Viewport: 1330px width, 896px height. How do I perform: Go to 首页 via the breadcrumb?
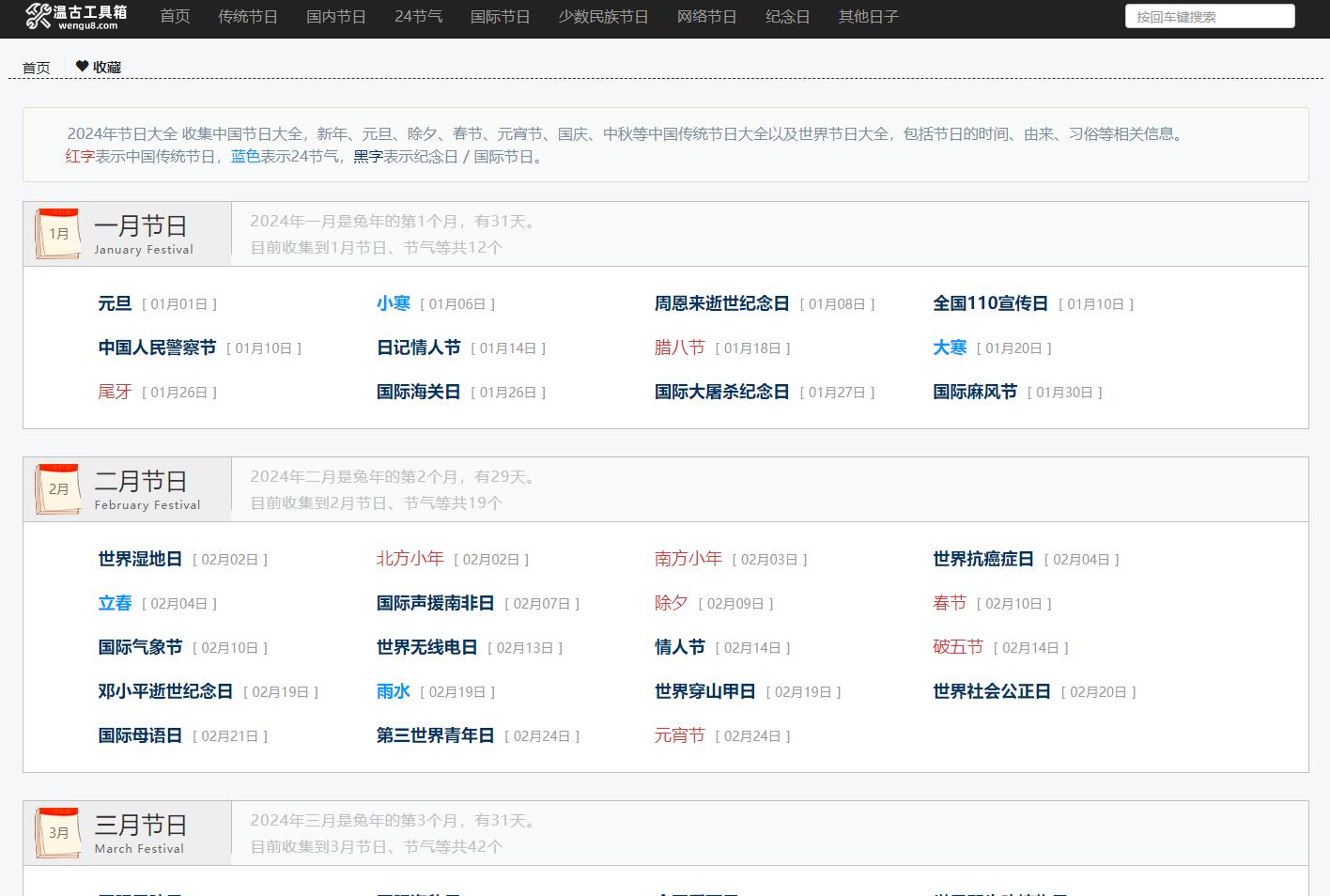coord(37,67)
